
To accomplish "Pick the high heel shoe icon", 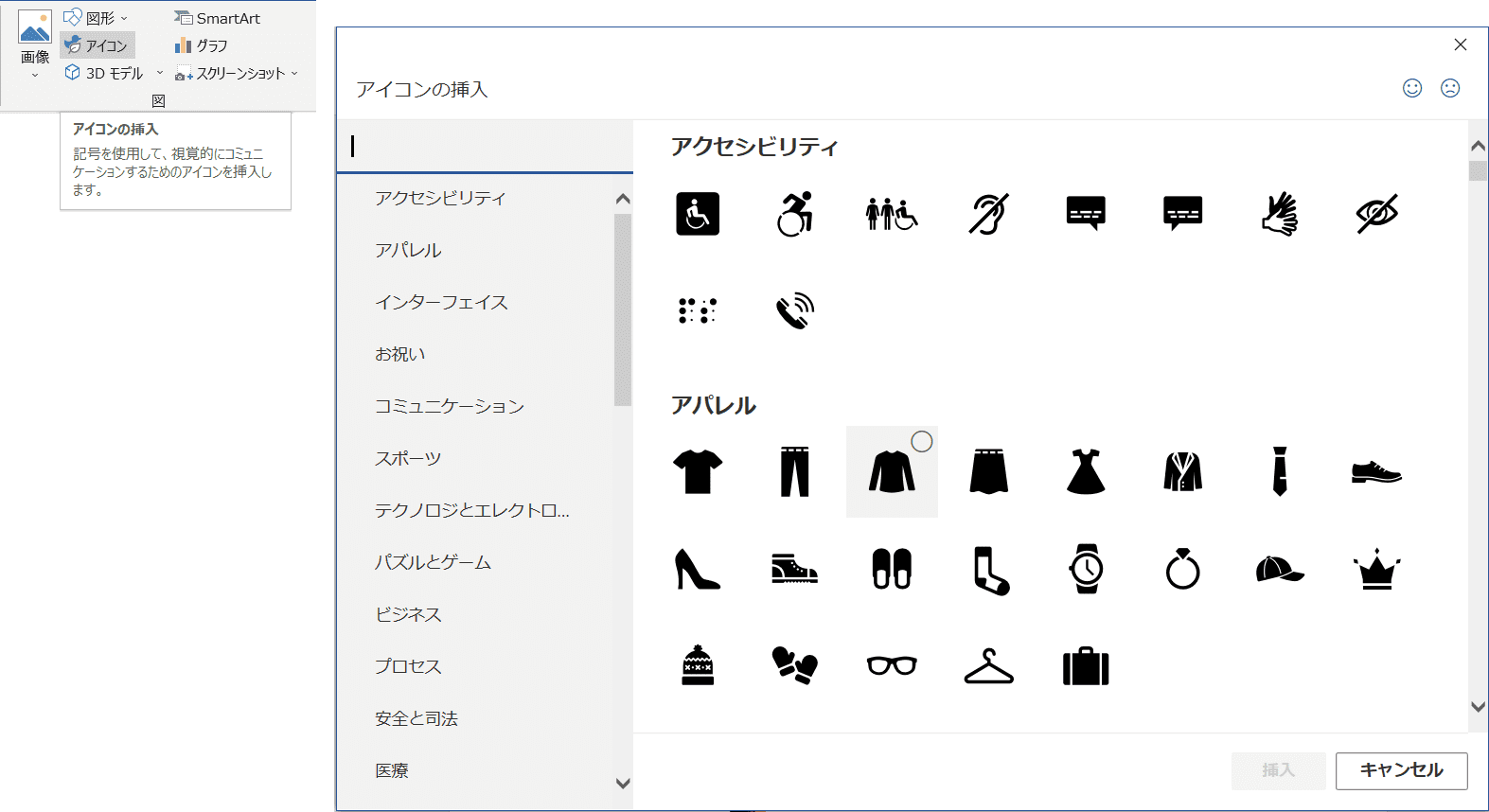I will 698,569.
